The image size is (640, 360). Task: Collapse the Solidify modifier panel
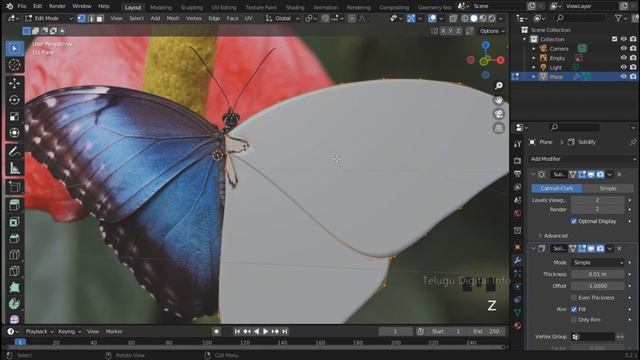point(533,249)
